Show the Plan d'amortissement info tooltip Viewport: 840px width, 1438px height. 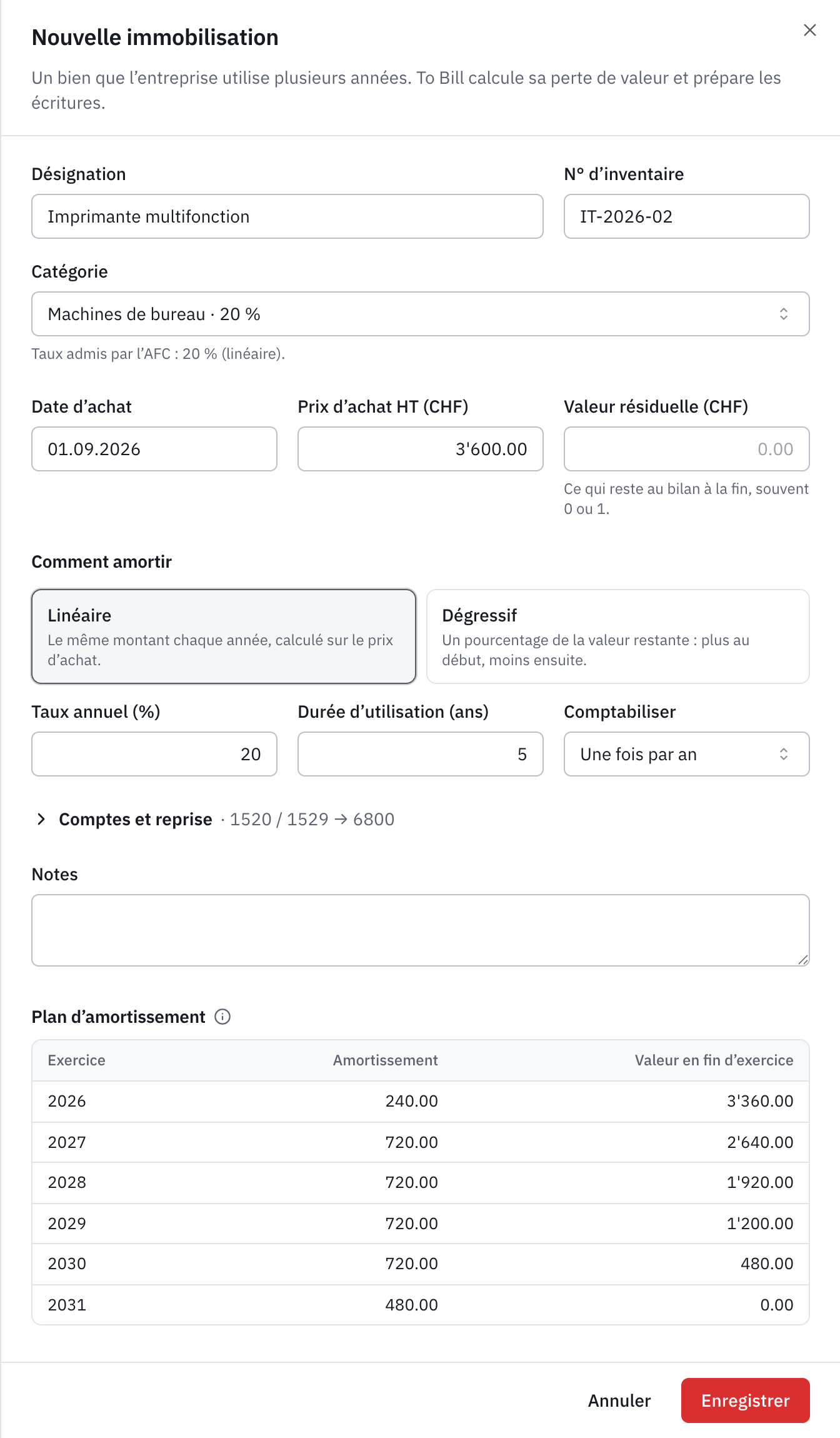click(x=222, y=1017)
